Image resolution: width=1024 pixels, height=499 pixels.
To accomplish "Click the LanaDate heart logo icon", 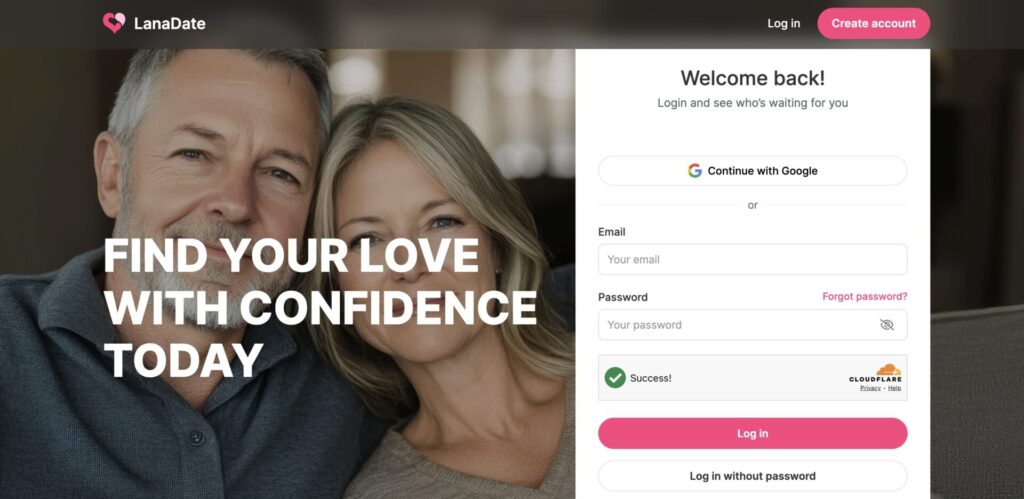I will coord(114,24).
